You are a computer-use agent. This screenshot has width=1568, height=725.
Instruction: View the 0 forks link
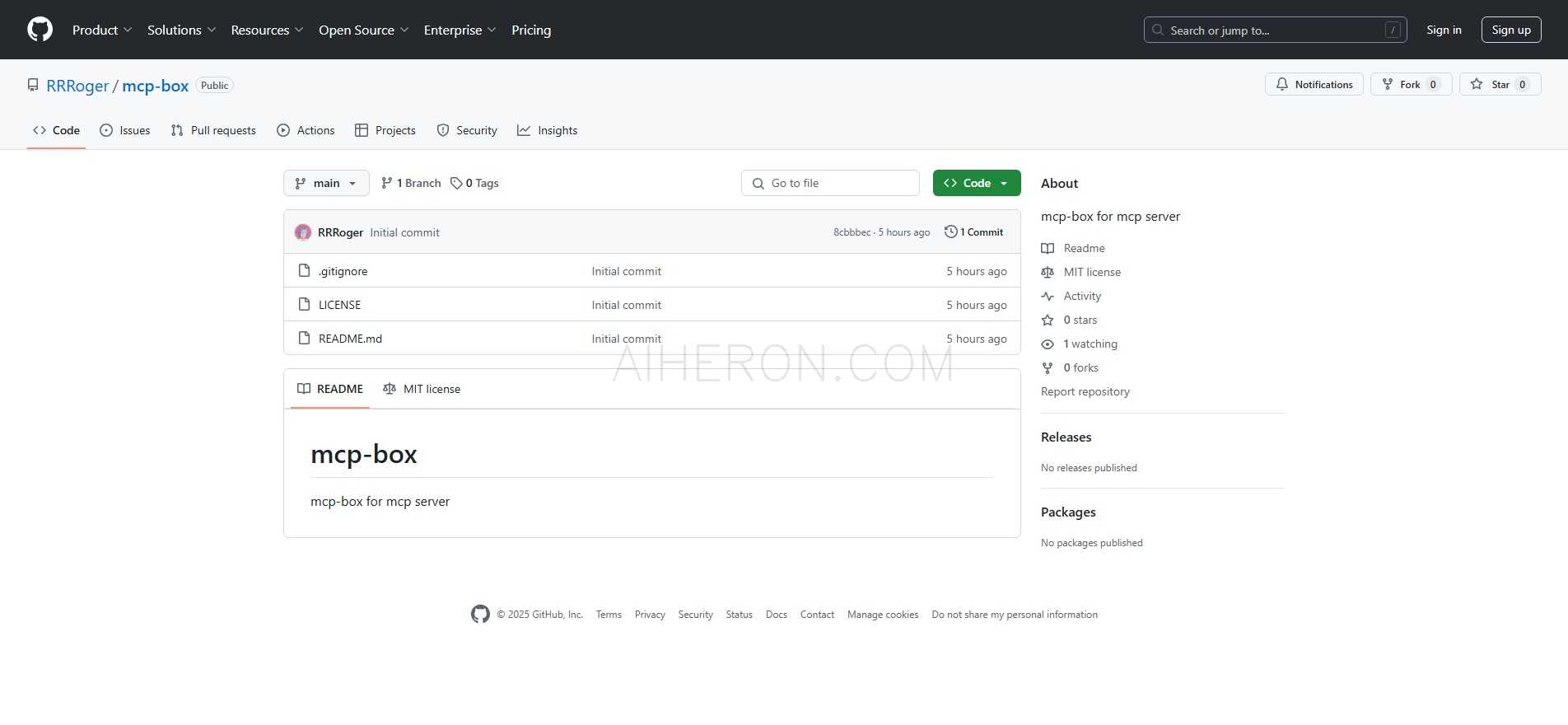point(1070,367)
